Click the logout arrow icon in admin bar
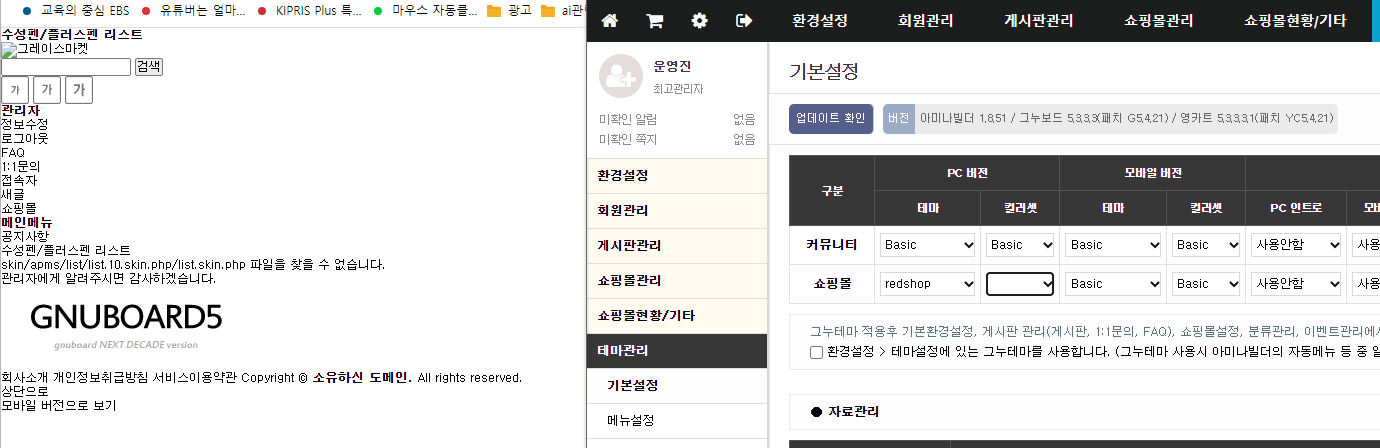1380x448 pixels. point(744,21)
